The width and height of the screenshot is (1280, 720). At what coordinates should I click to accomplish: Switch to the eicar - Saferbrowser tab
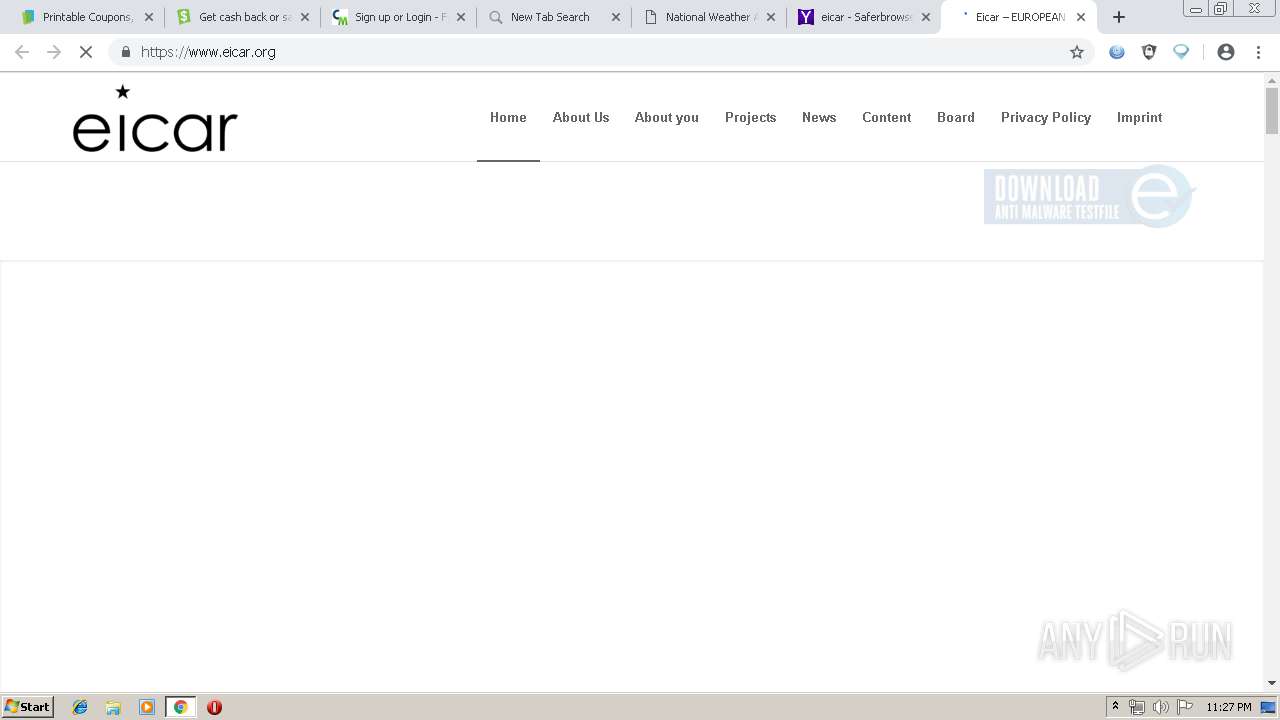(864, 17)
